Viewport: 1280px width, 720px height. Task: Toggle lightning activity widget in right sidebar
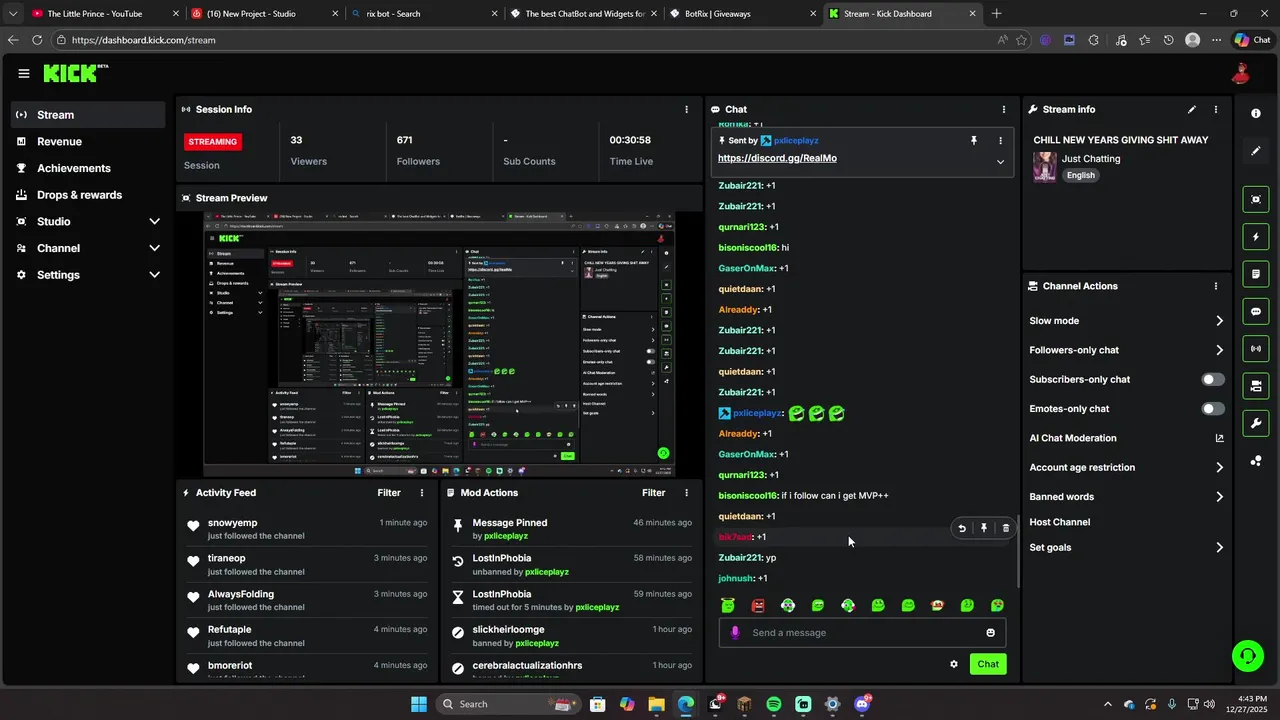click(x=1256, y=237)
